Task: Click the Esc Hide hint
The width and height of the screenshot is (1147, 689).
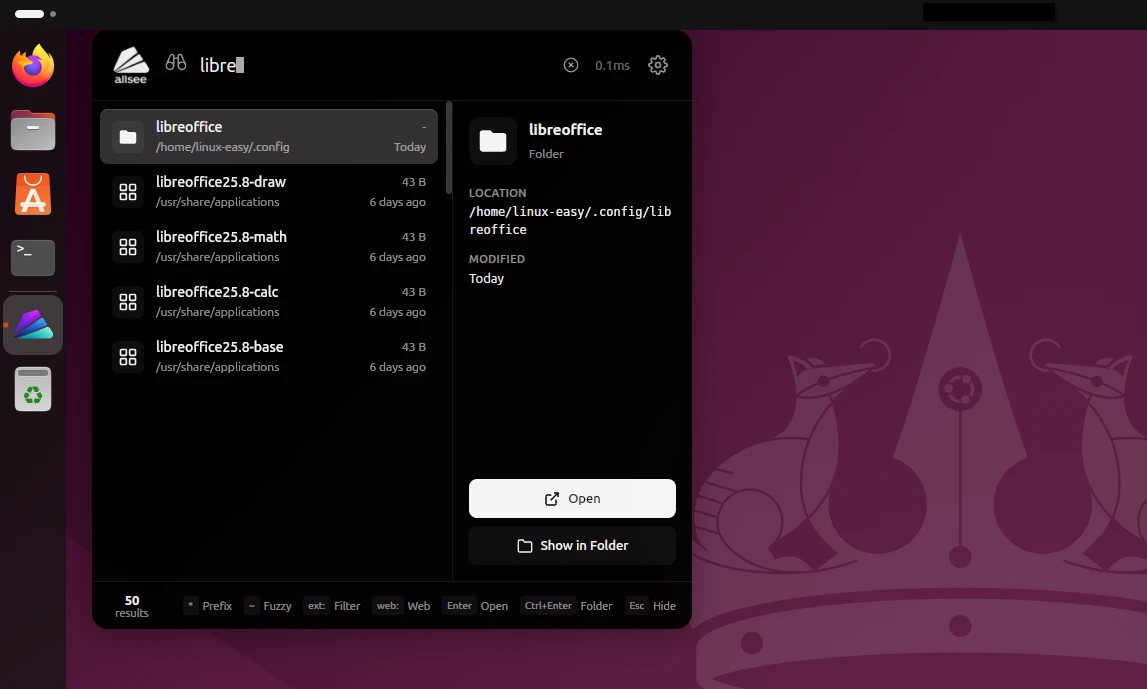Action: (650, 605)
